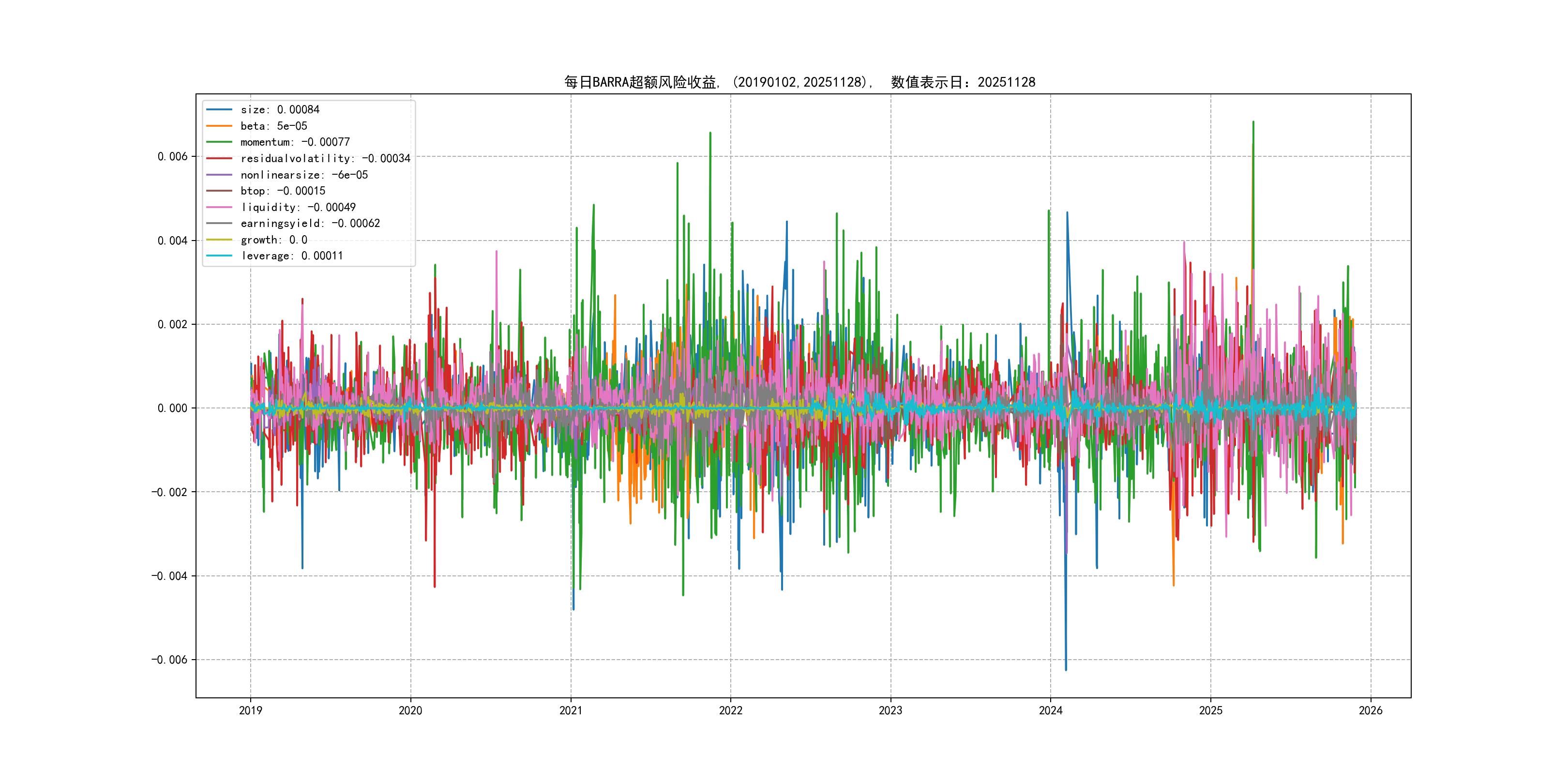Screen dimensions: 1568x784
Task: Click the size legend blue line swatch
Action: [219, 109]
